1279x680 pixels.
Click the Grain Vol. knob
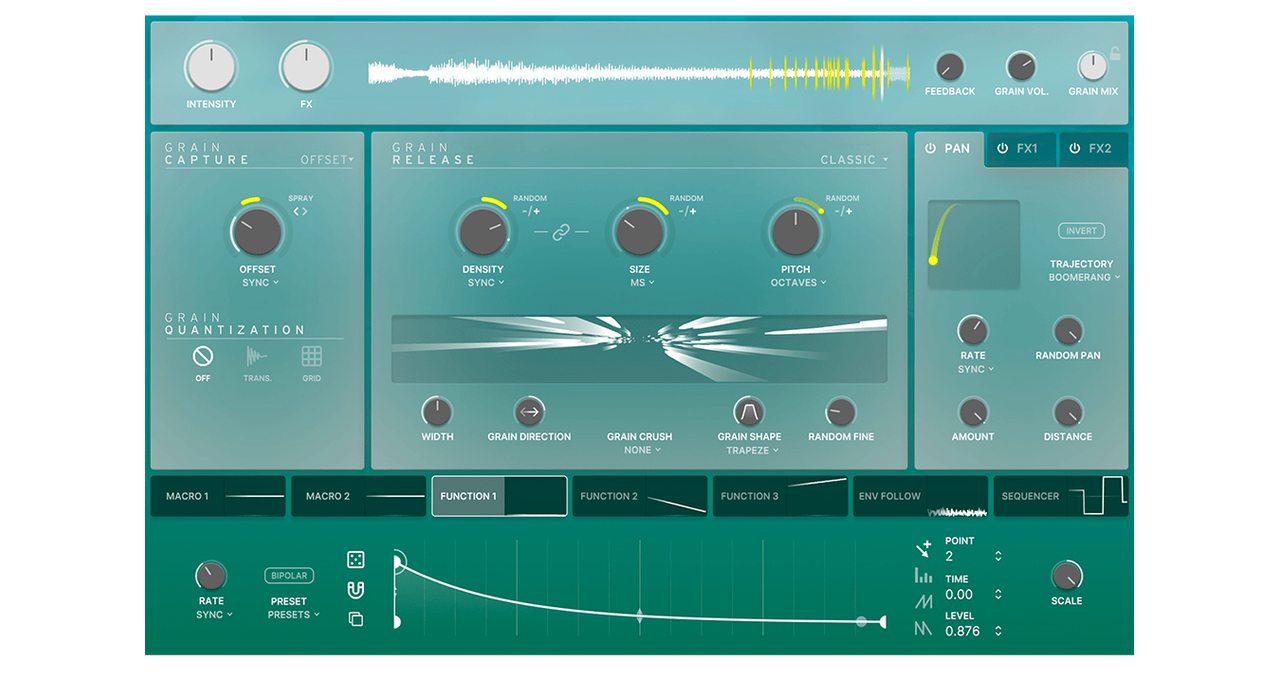coord(1021,67)
